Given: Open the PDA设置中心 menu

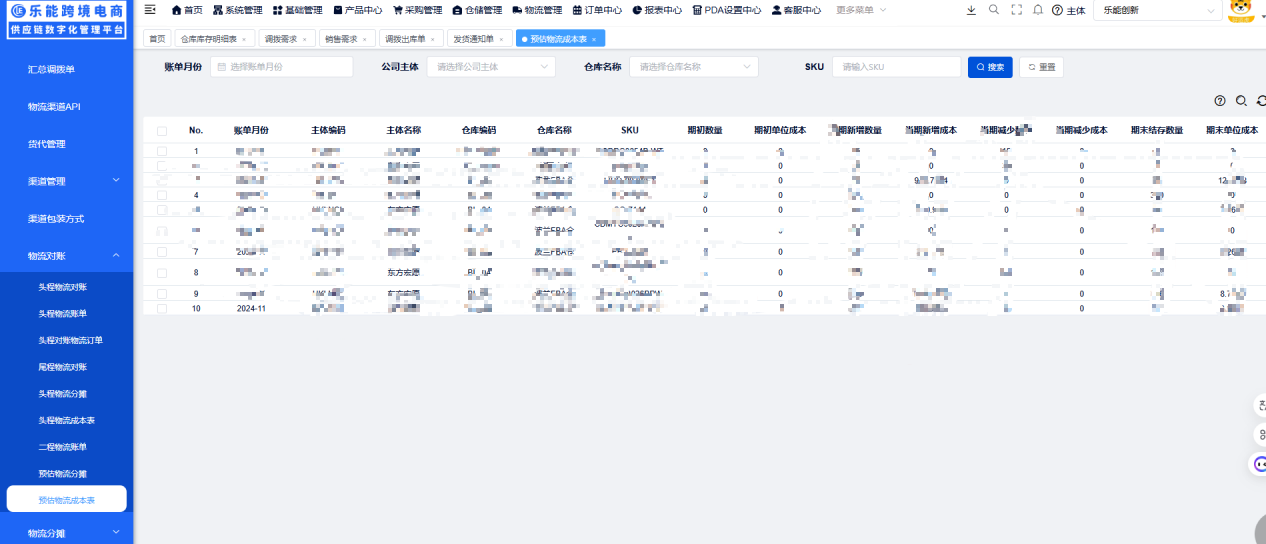Looking at the screenshot, I should (727, 10).
